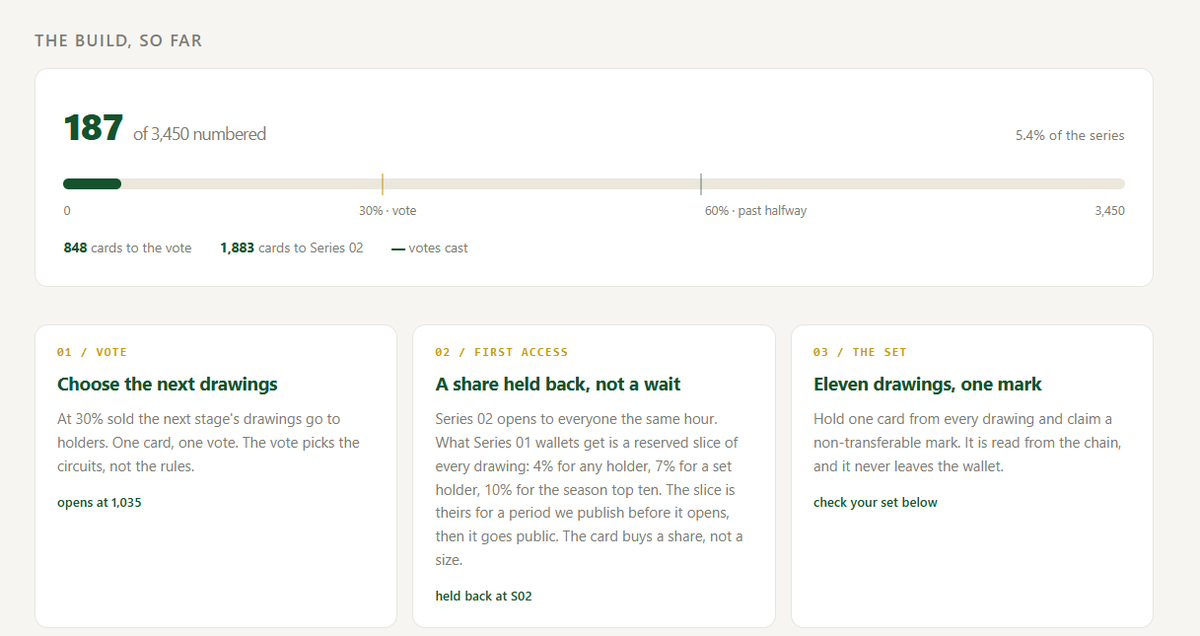Viewport: 1200px width, 636px height.
Task: Click the '848 cards to the vote' stat
Action: (127, 248)
